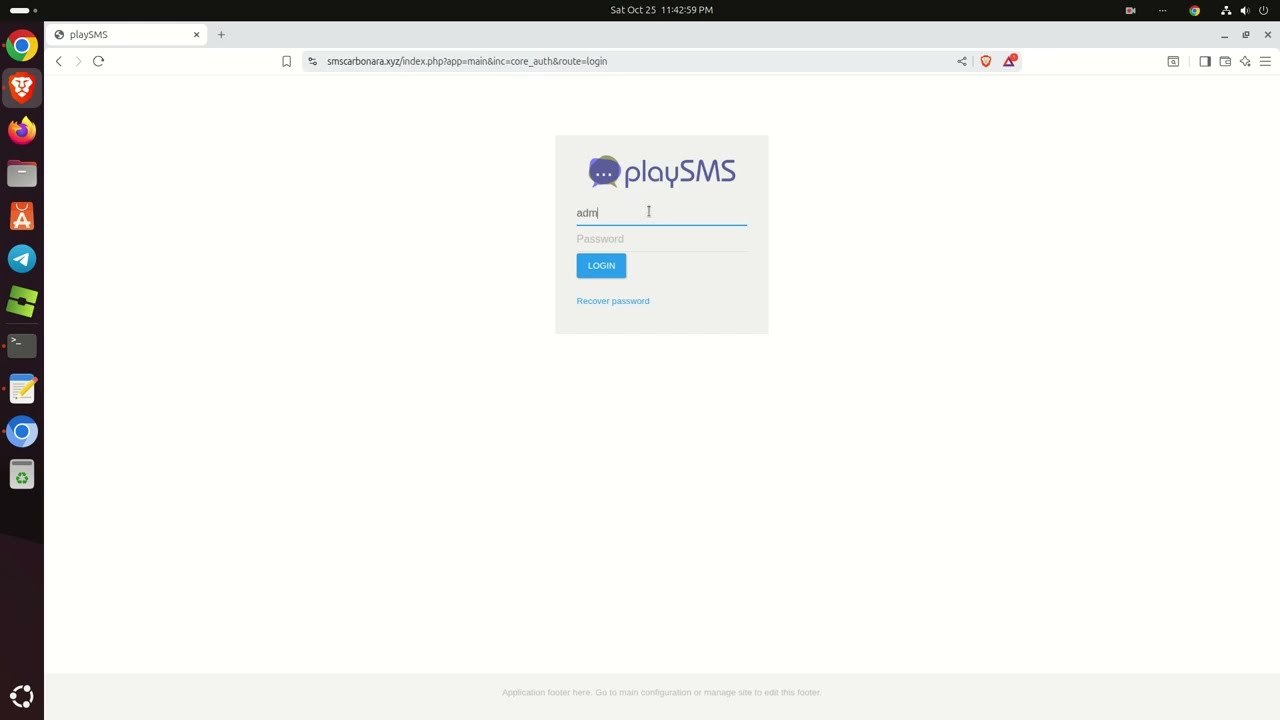Open the browser hamburger menu

(x=1265, y=61)
